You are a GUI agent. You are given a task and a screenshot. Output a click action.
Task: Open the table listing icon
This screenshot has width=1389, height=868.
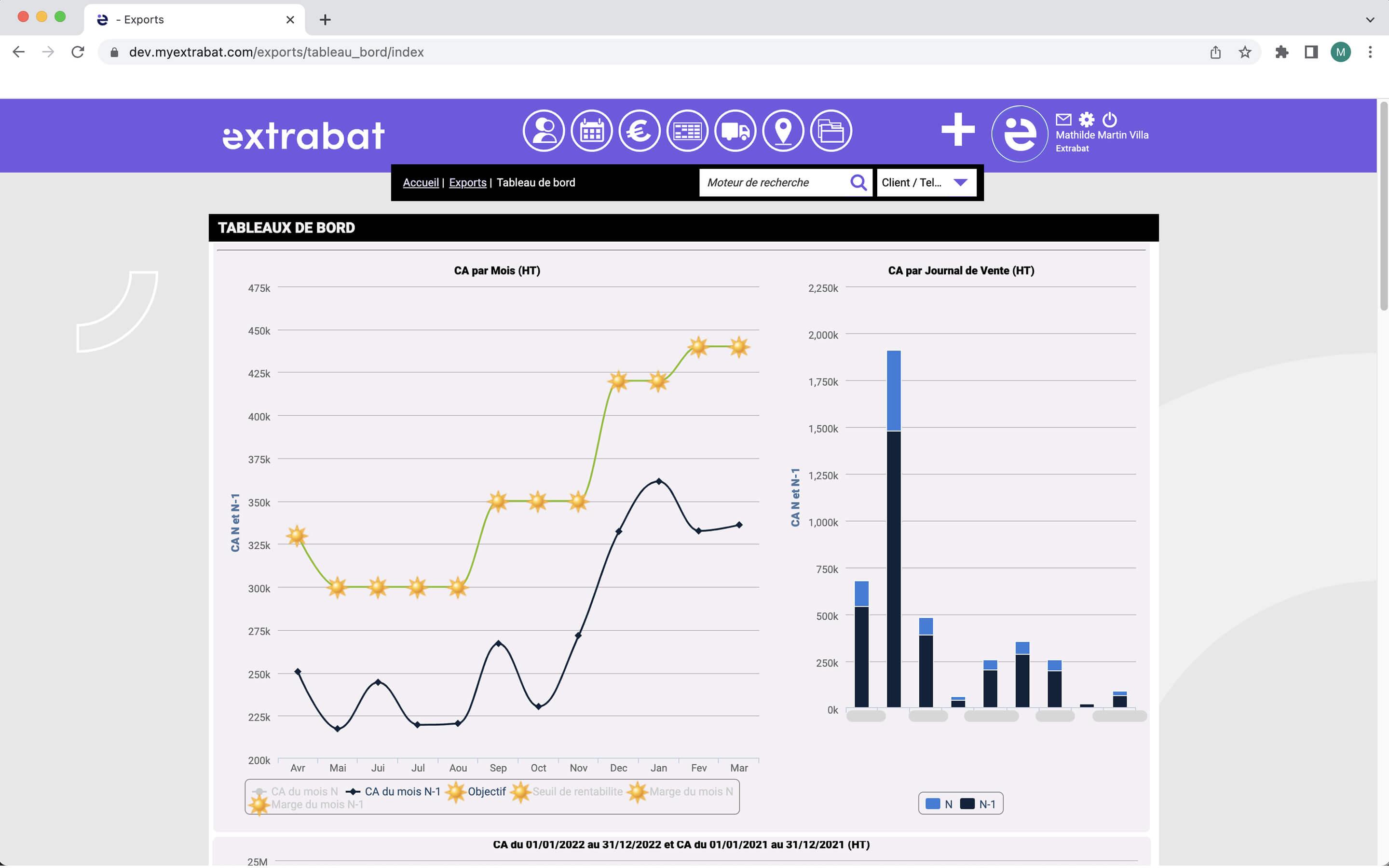pyautogui.click(x=687, y=131)
